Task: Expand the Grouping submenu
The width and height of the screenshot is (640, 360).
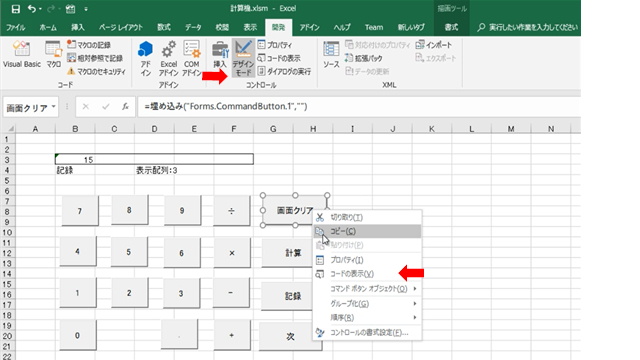Action: click(368, 303)
